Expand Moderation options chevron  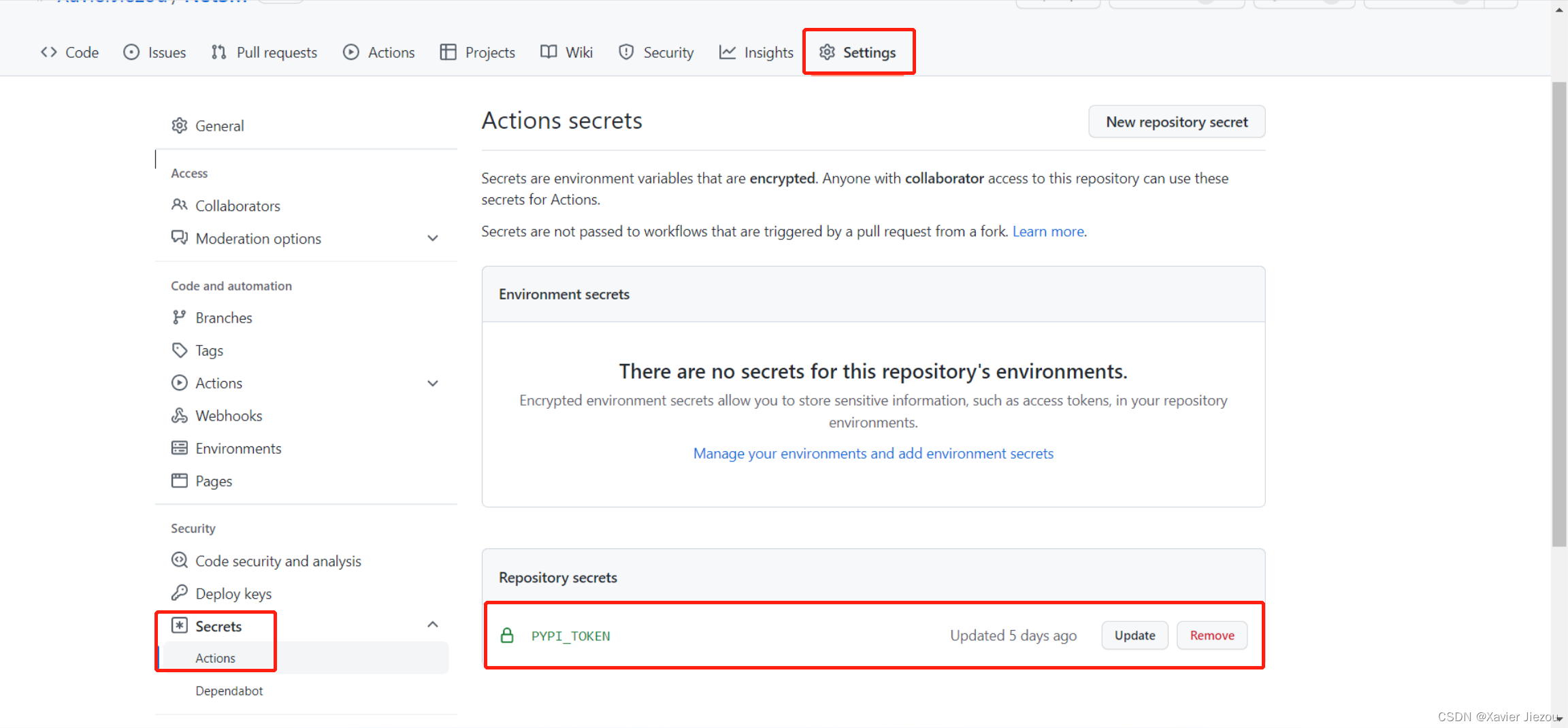[x=433, y=238]
